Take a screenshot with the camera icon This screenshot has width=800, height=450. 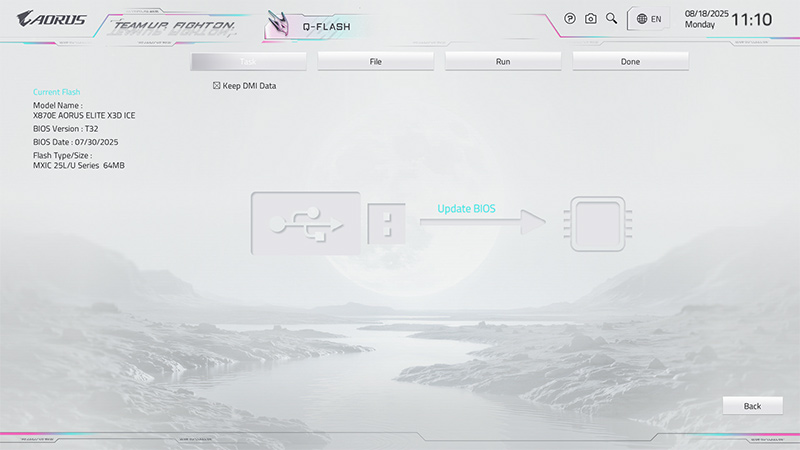click(x=591, y=19)
